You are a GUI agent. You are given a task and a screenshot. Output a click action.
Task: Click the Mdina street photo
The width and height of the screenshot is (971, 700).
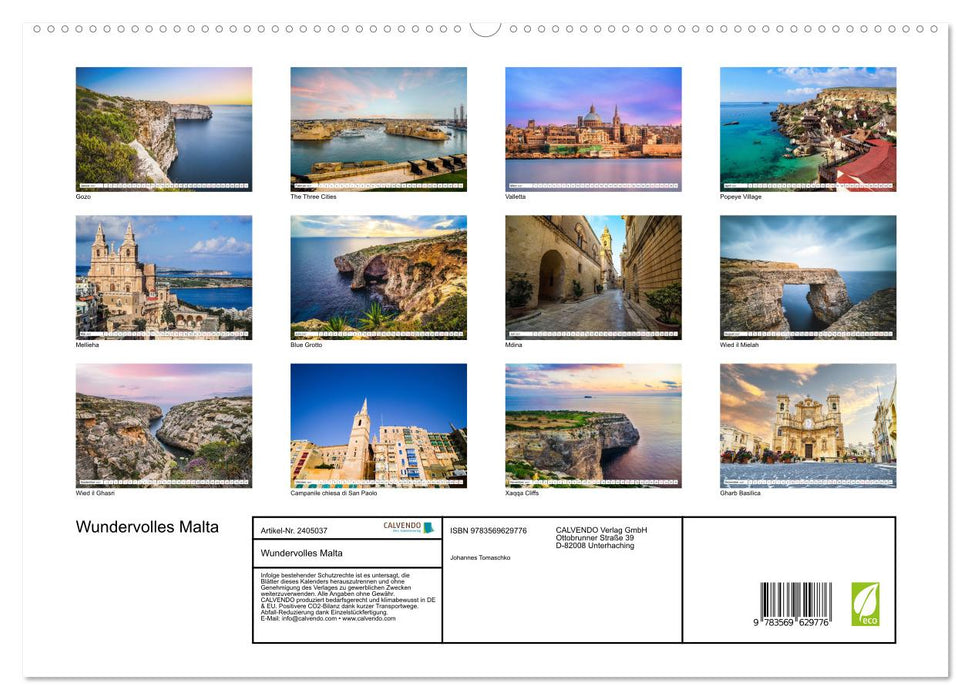pos(593,277)
